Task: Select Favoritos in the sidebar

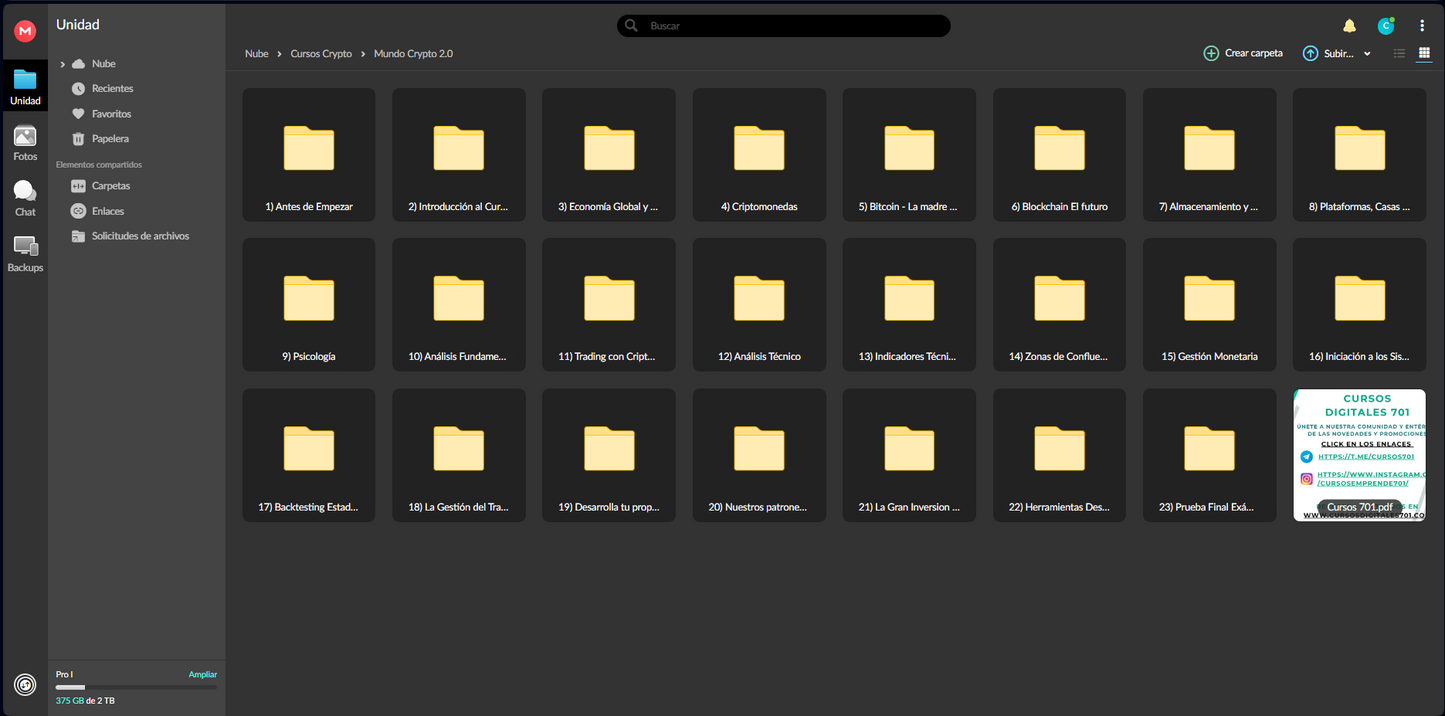Action: click(x=111, y=114)
